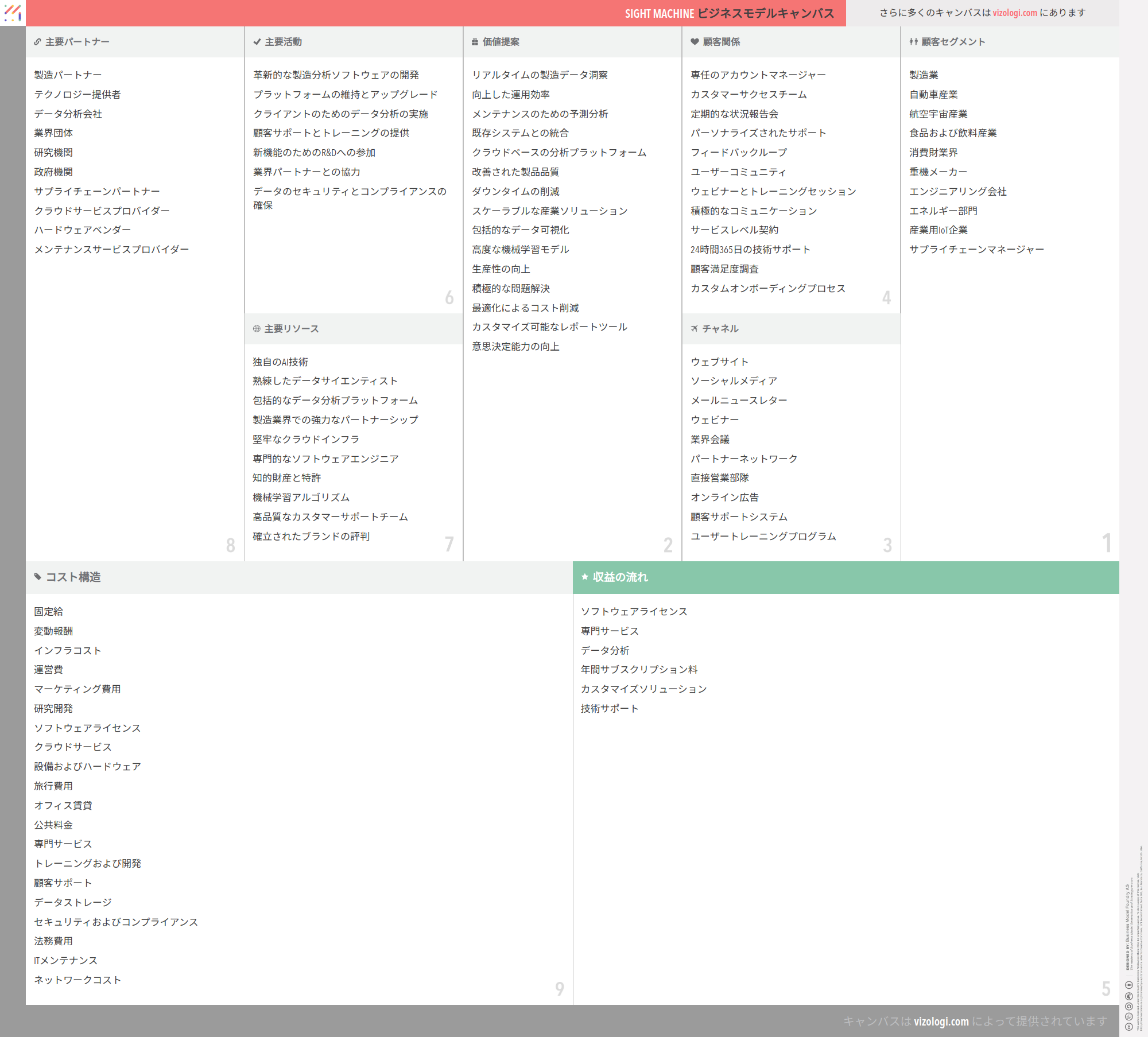Click the people icon beside 顧客セグメント

tap(913, 42)
